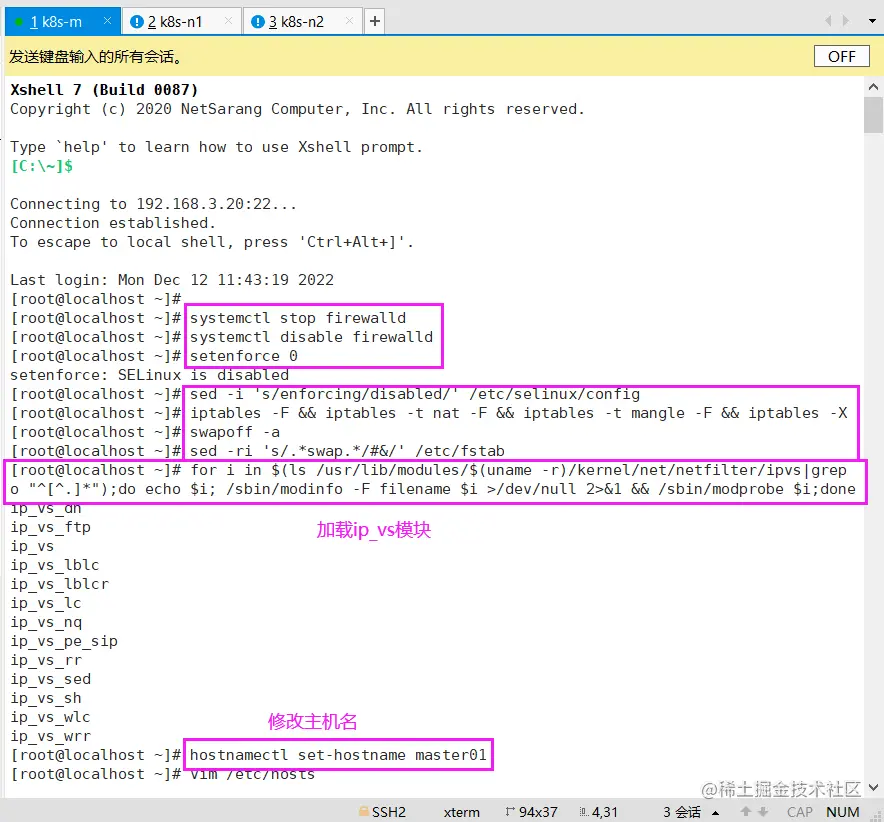Click the SSH2 lock icon in status bar
The height and width of the screenshot is (822, 884).
364,811
